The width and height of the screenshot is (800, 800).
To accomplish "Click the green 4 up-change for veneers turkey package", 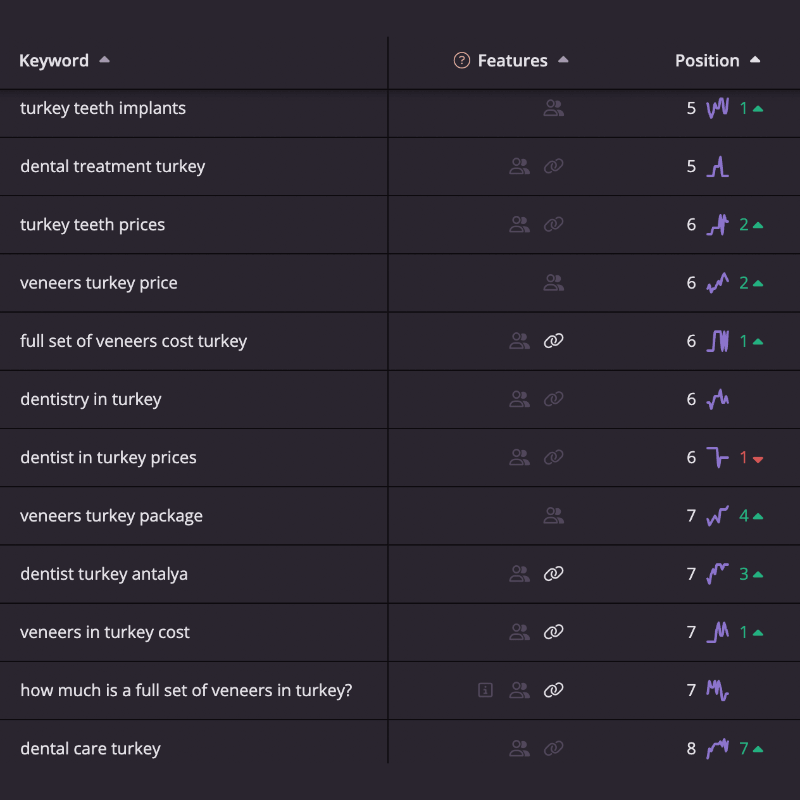I will click(x=752, y=516).
